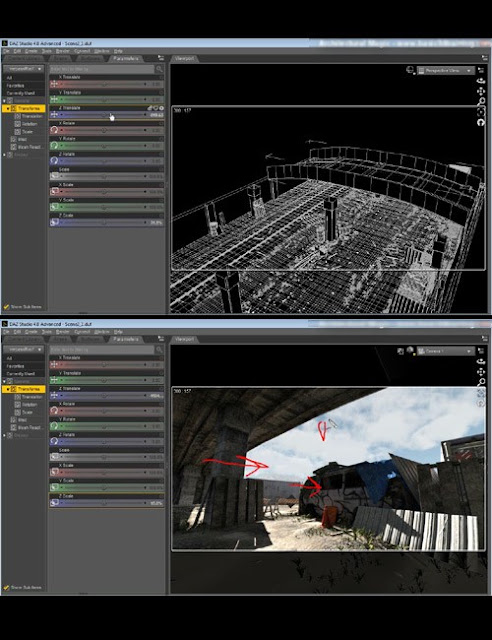Open Parameters pane options menu in textured-scene window

160,339
